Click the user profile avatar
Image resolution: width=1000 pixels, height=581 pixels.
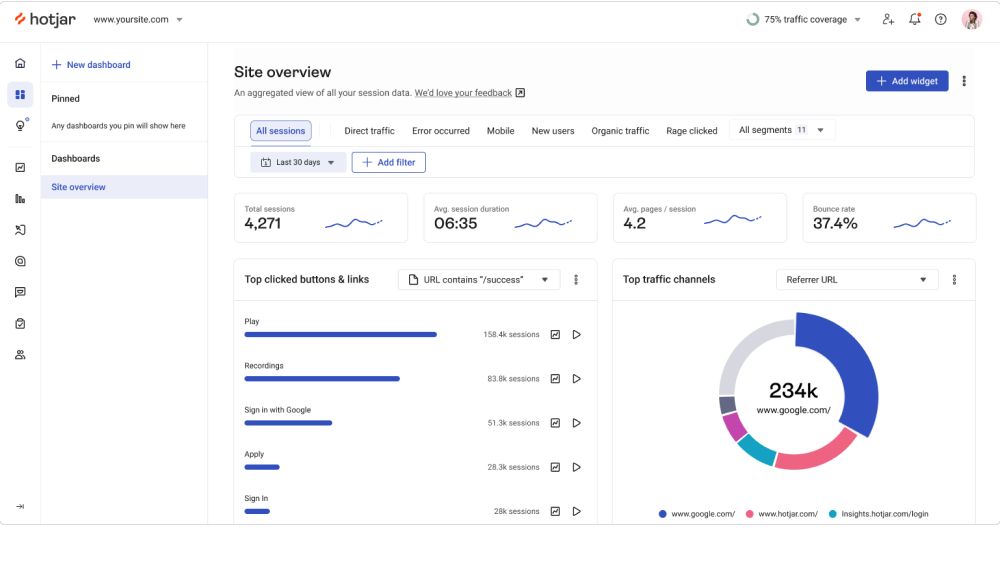(x=971, y=19)
